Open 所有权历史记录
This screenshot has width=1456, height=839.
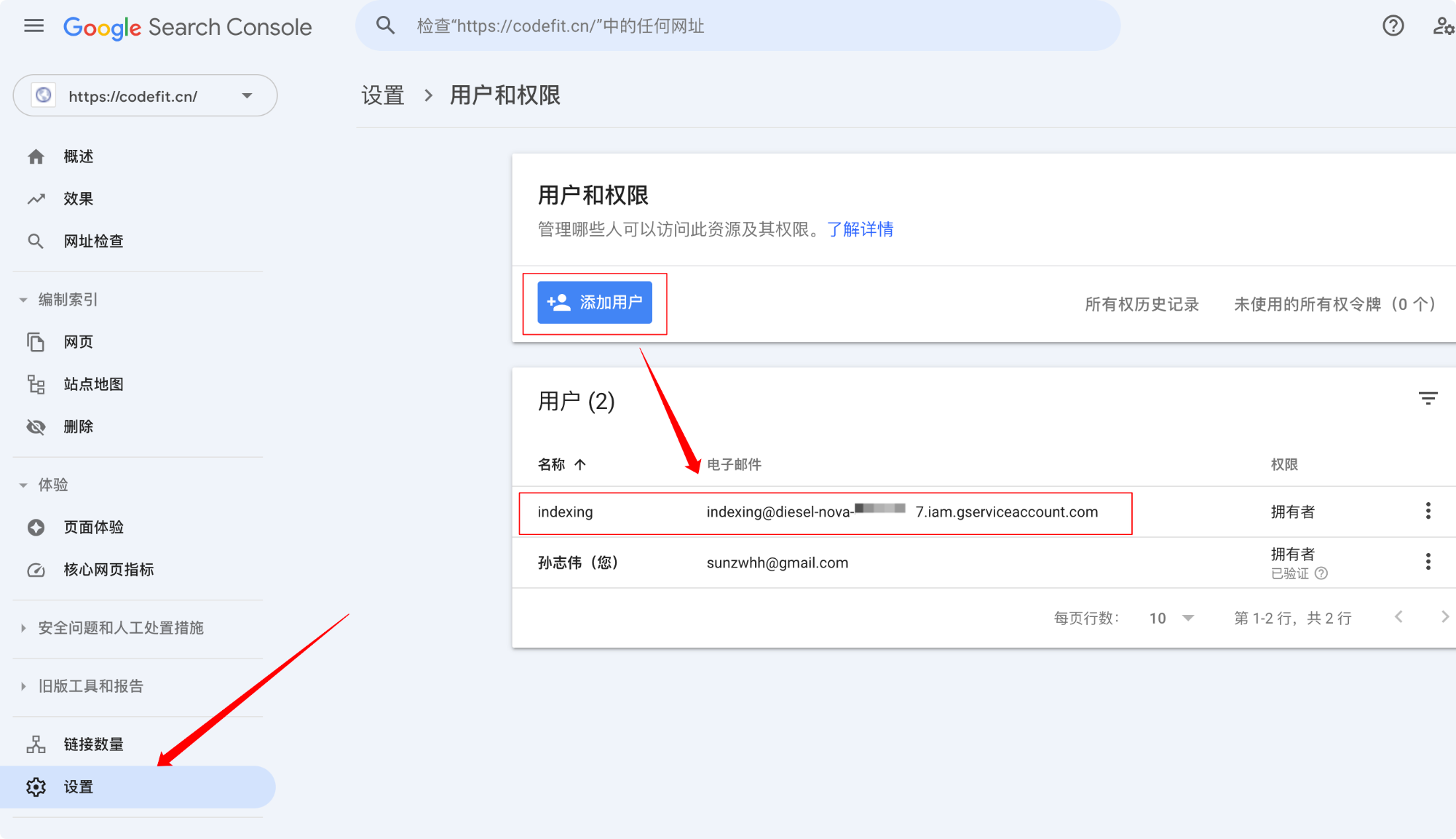pos(1142,304)
